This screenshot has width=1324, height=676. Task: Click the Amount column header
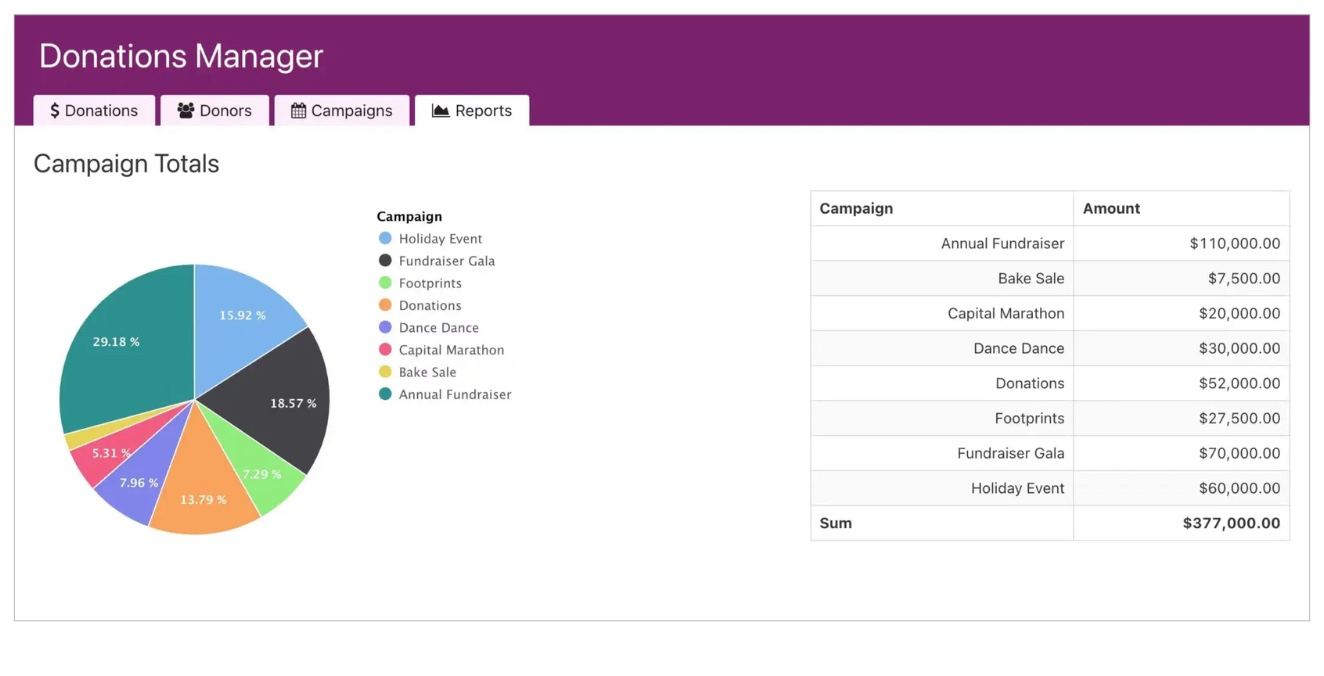click(x=1111, y=208)
